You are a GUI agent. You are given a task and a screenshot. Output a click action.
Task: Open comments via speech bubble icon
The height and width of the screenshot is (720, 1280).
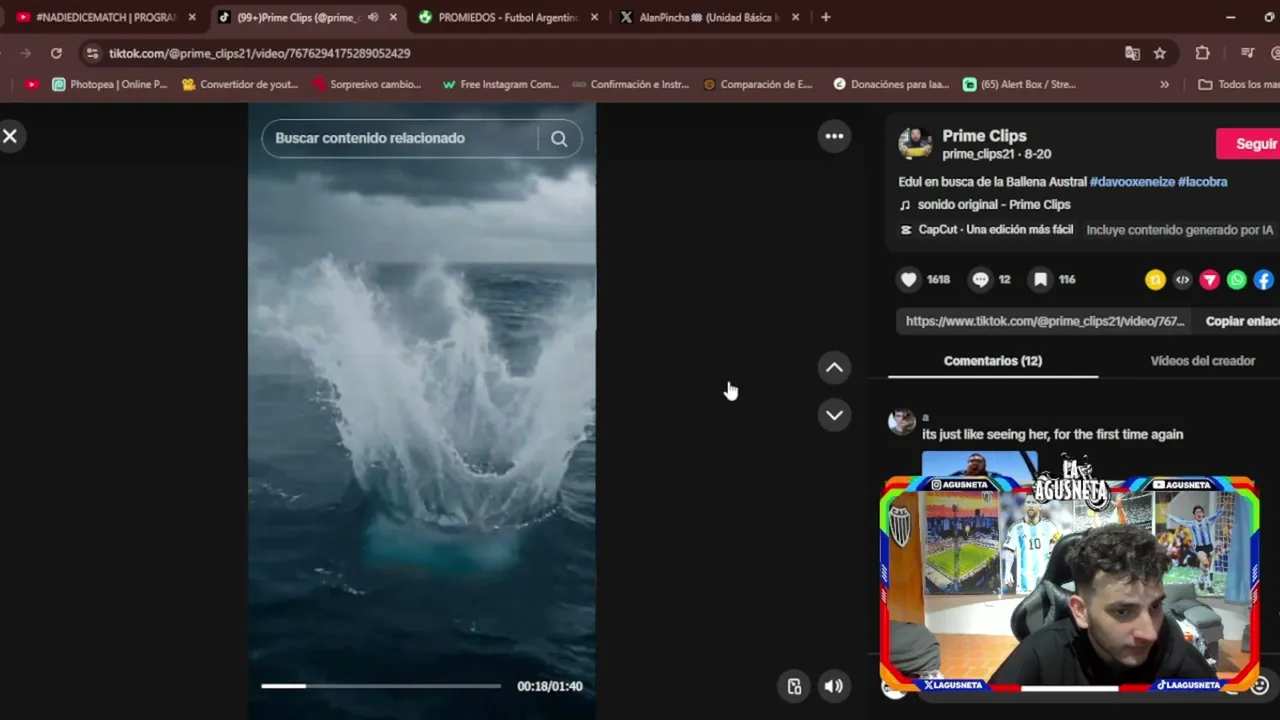pos(980,280)
